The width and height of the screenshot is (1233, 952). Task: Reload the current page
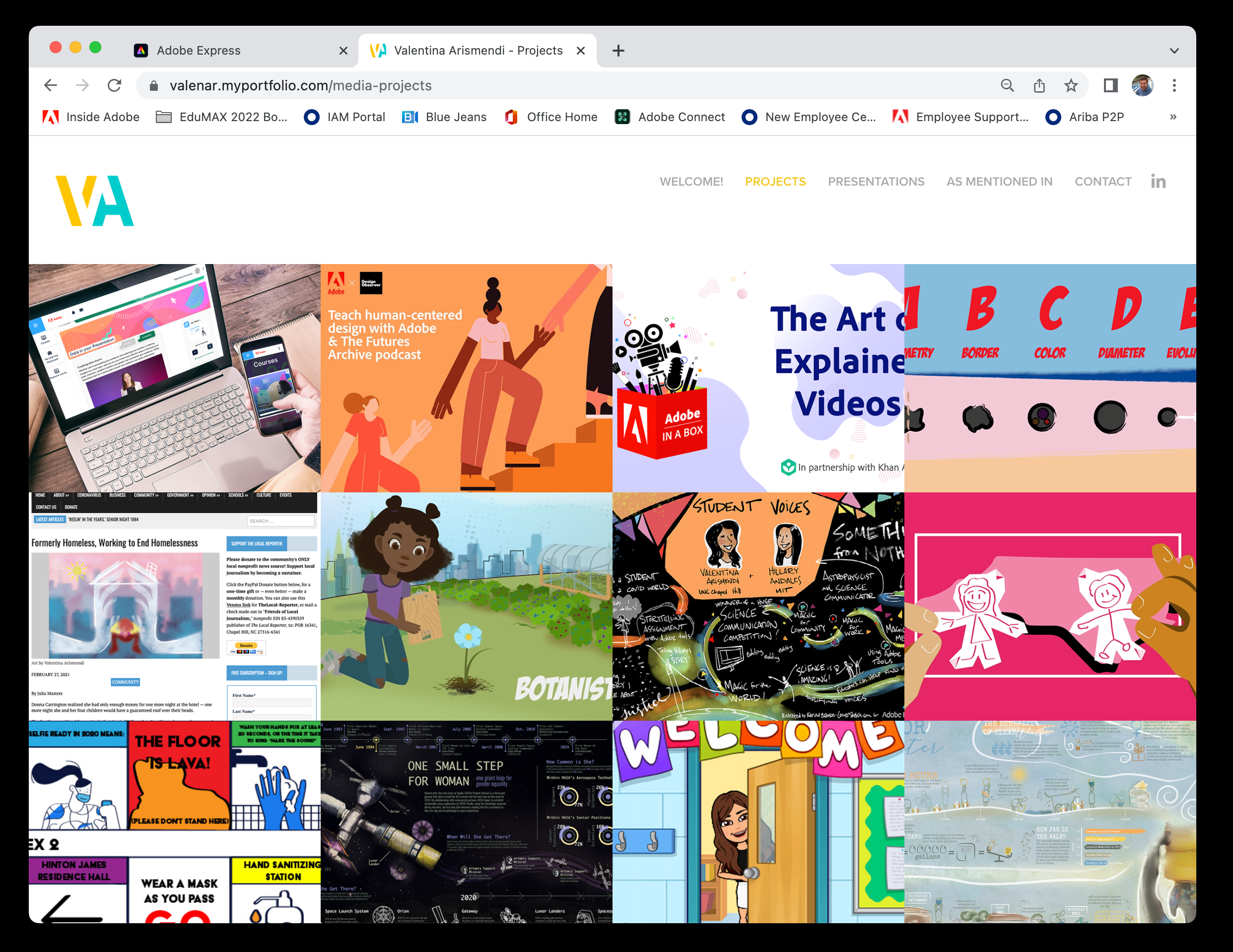point(115,85)
